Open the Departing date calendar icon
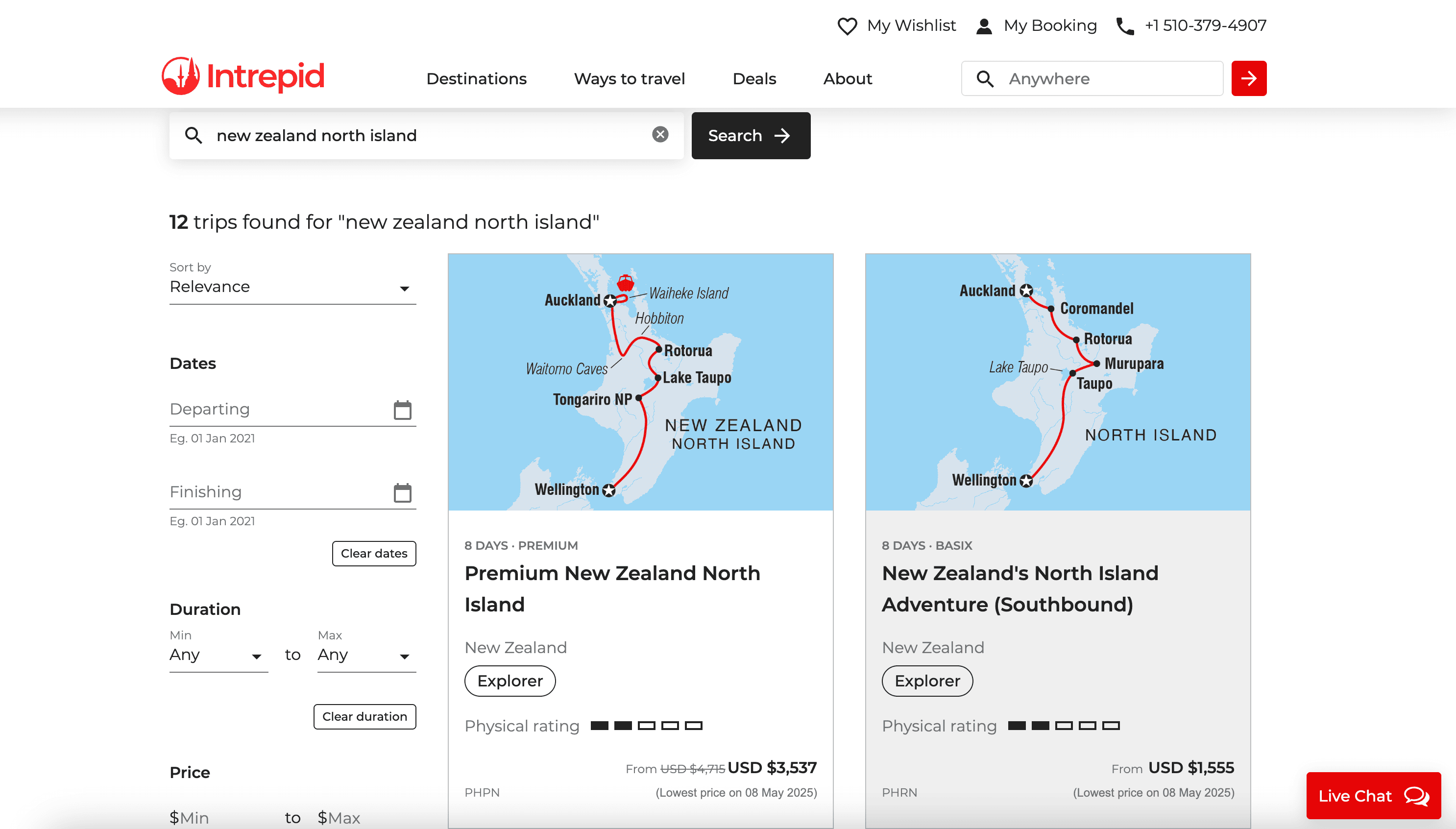Screen dimensions: 1456x829 click(x=403, y=409)
